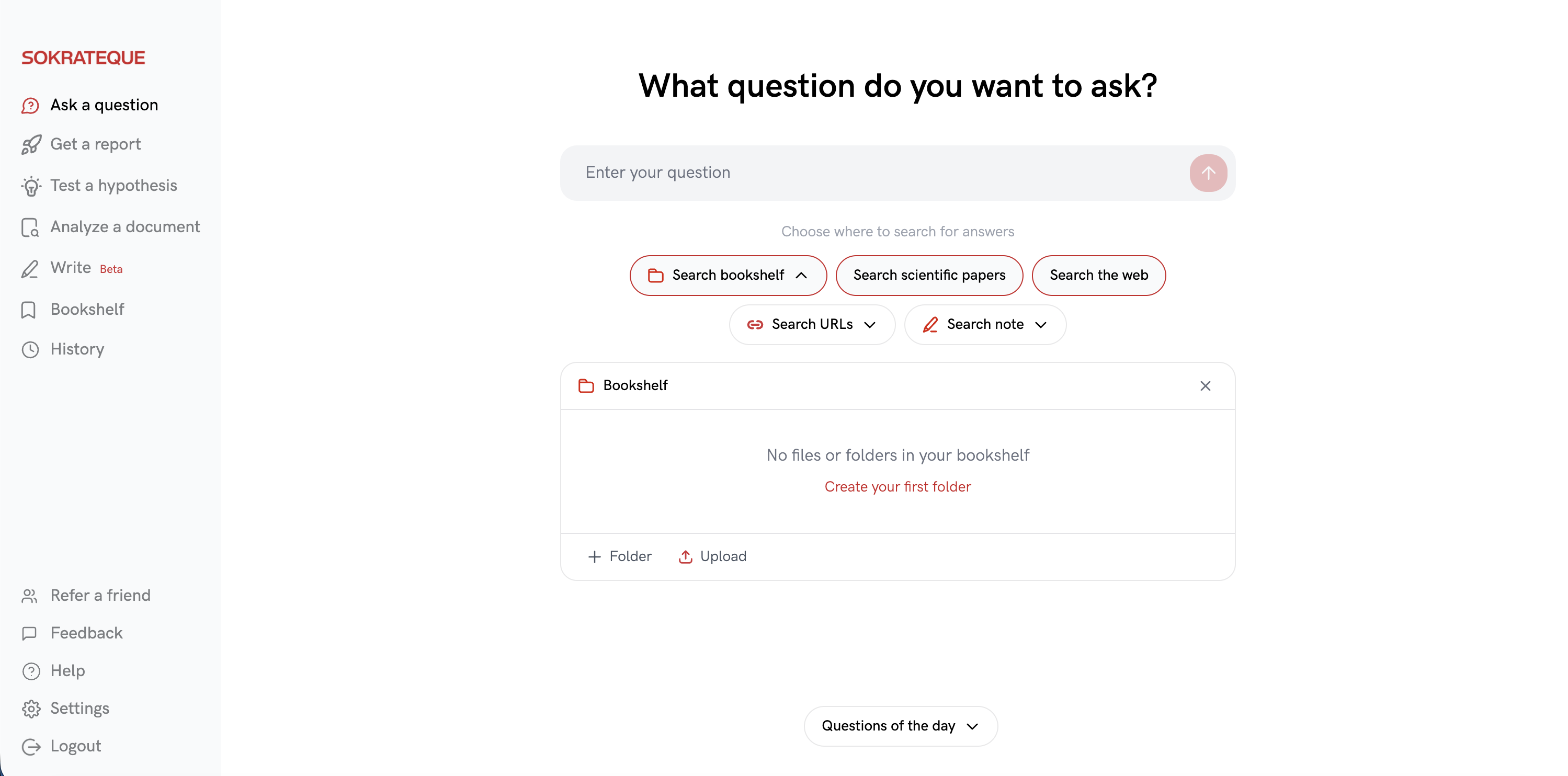
Task: Open the Bookshelf sidebar icon
Action: tap(30, 309)
